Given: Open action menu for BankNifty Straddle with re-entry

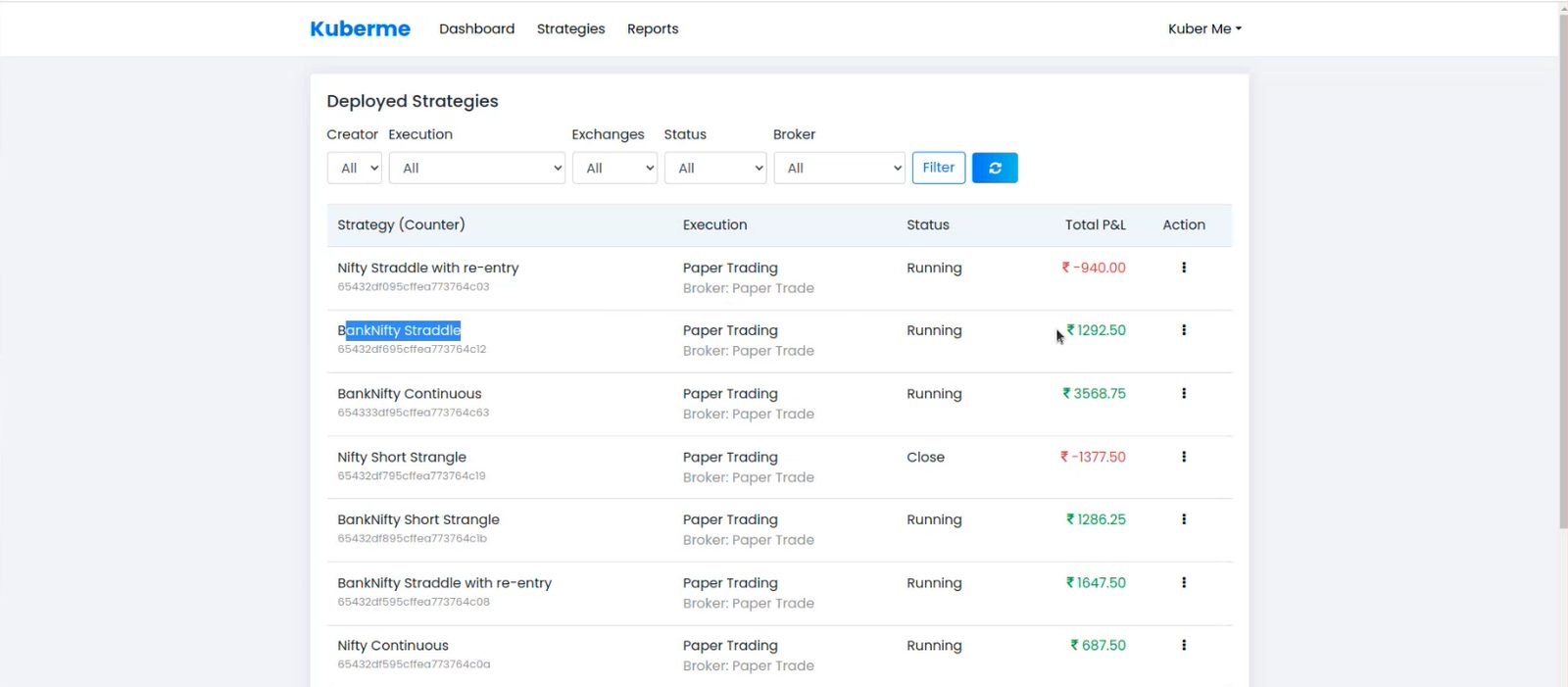Looking at the screenshot, I should 1184,582.
